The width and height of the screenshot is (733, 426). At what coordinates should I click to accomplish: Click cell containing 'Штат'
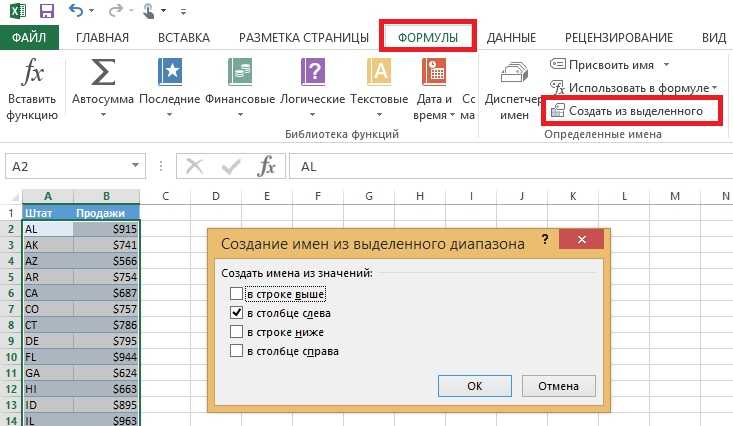(48, 213)
